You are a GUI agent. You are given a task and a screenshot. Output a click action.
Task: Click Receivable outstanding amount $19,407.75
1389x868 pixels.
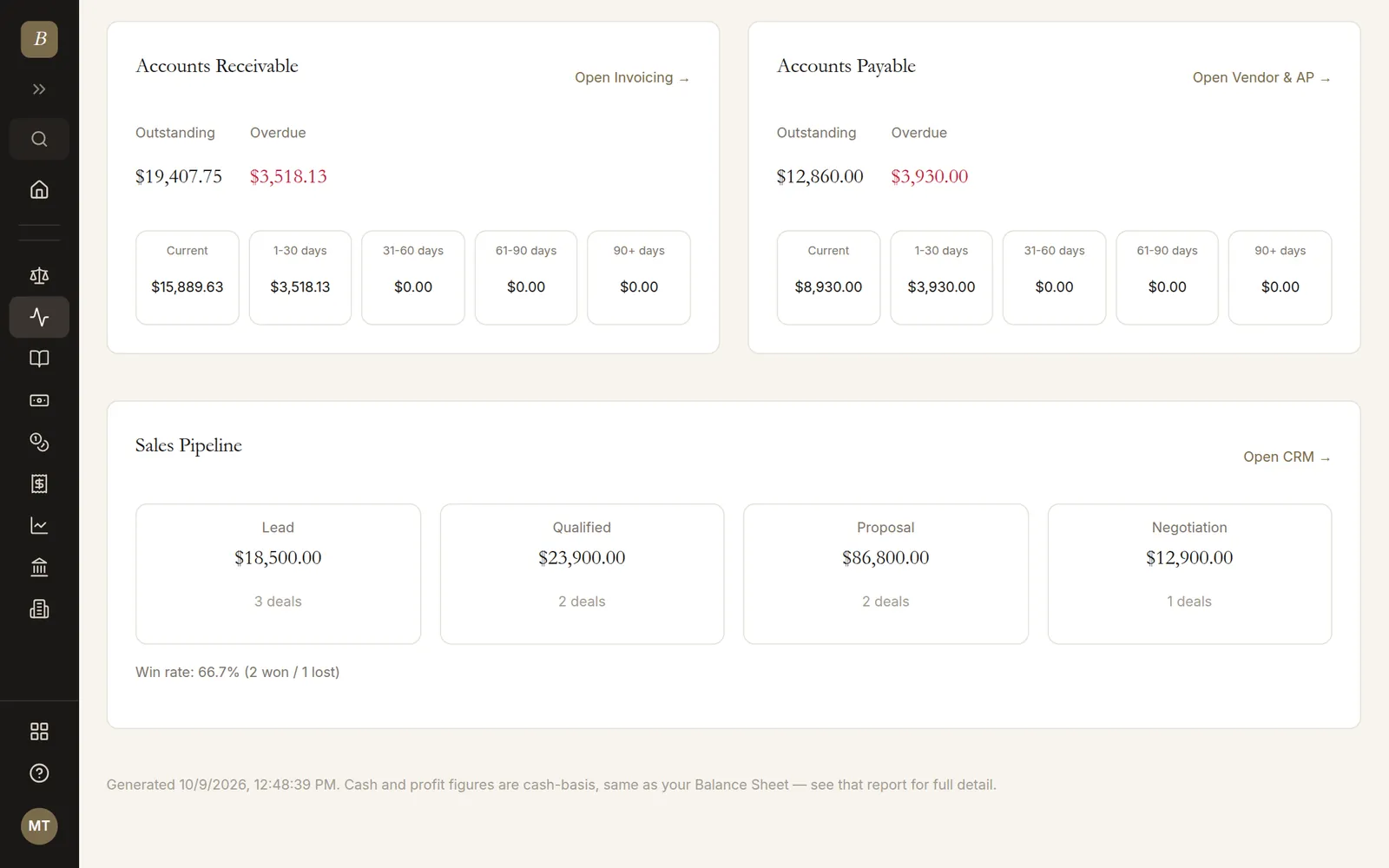(179, 177)
